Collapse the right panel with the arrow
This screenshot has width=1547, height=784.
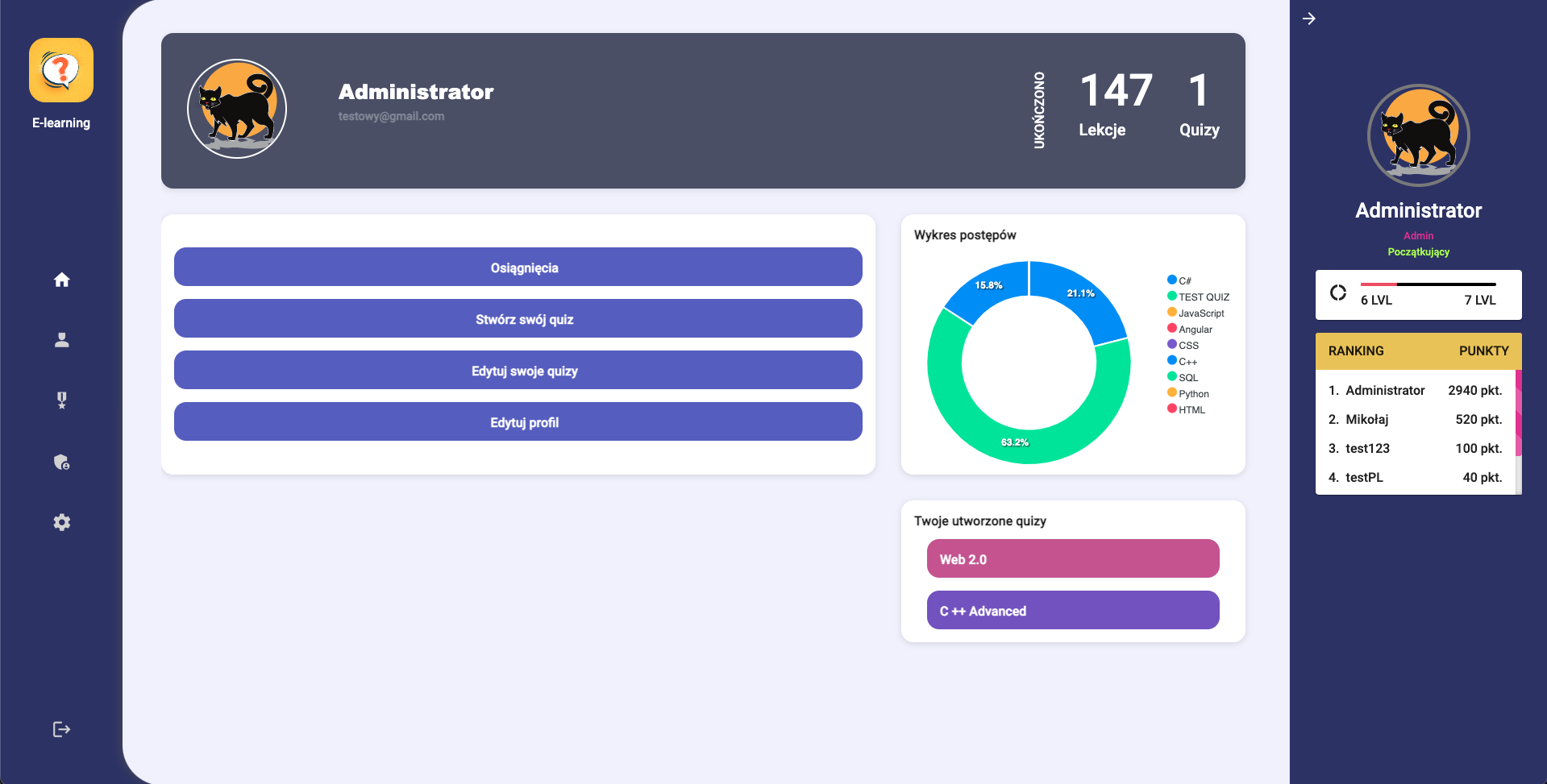(x=1309, y=18)
